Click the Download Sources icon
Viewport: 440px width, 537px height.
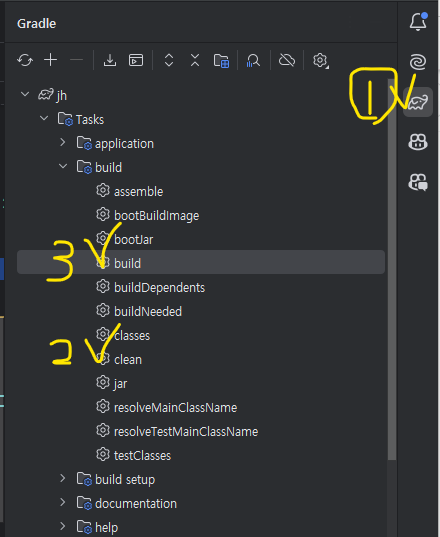click(110, 60)
